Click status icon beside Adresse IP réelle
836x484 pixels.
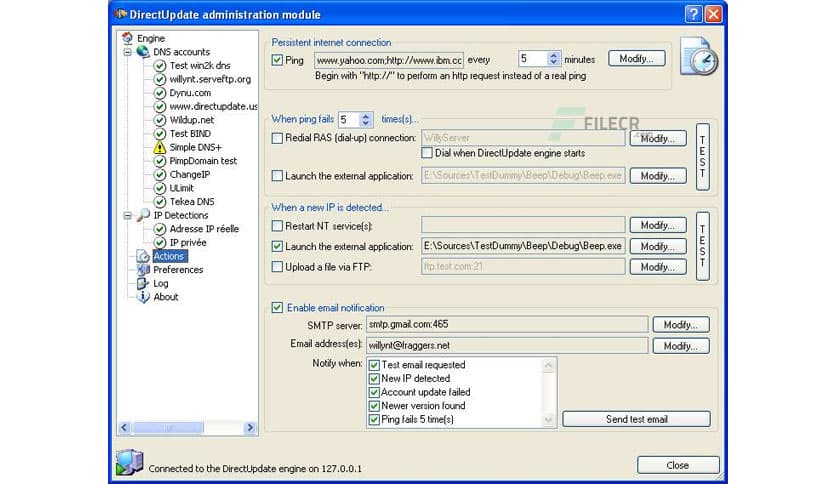click(x=159, y=229)
